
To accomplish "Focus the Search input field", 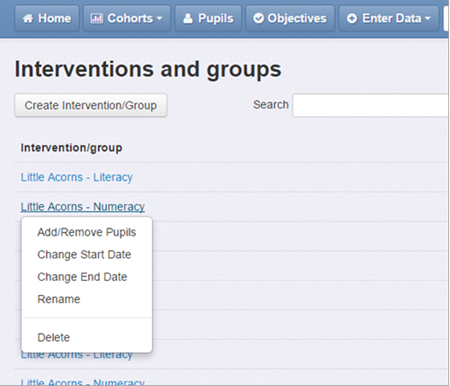I will [x=370, y=105].
